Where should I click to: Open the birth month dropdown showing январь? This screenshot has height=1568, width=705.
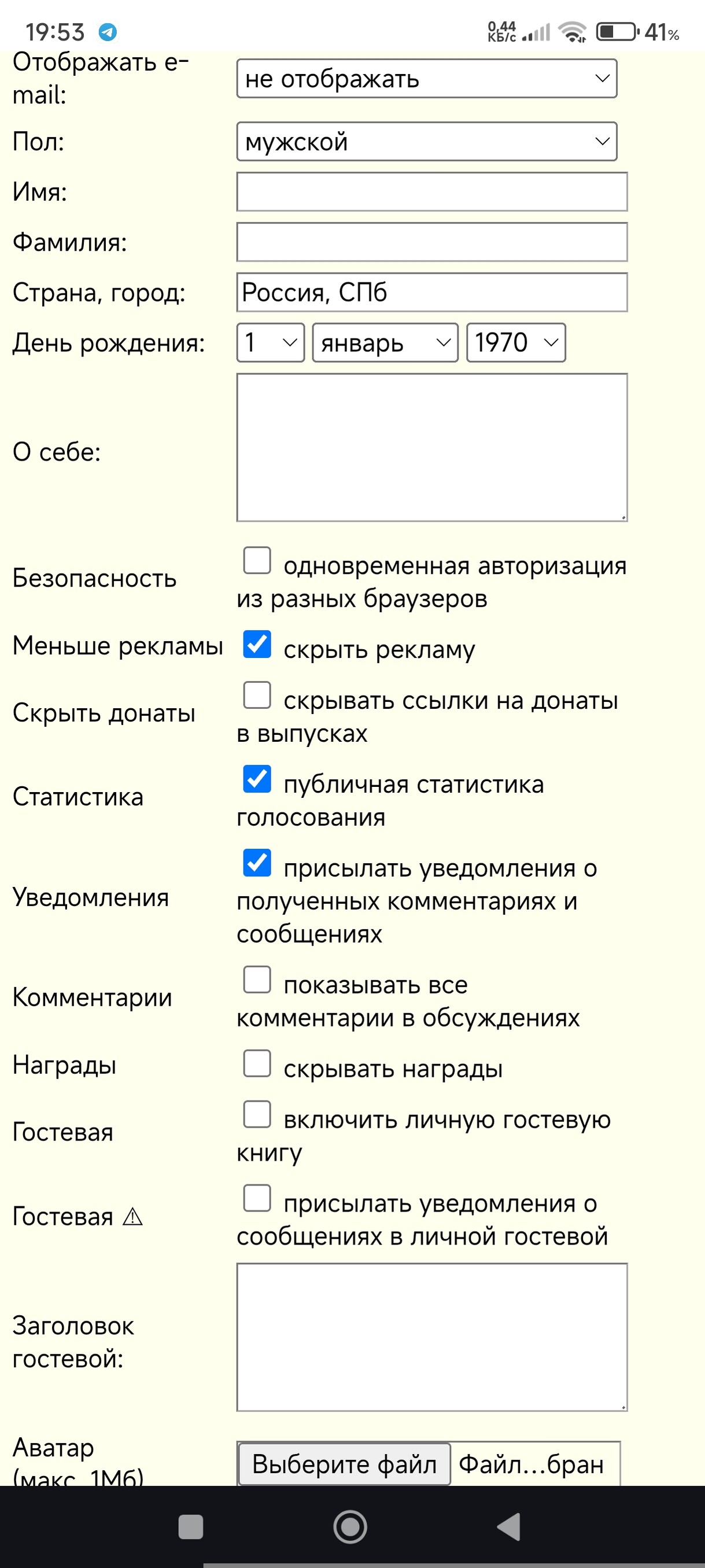tap(385, 343)
